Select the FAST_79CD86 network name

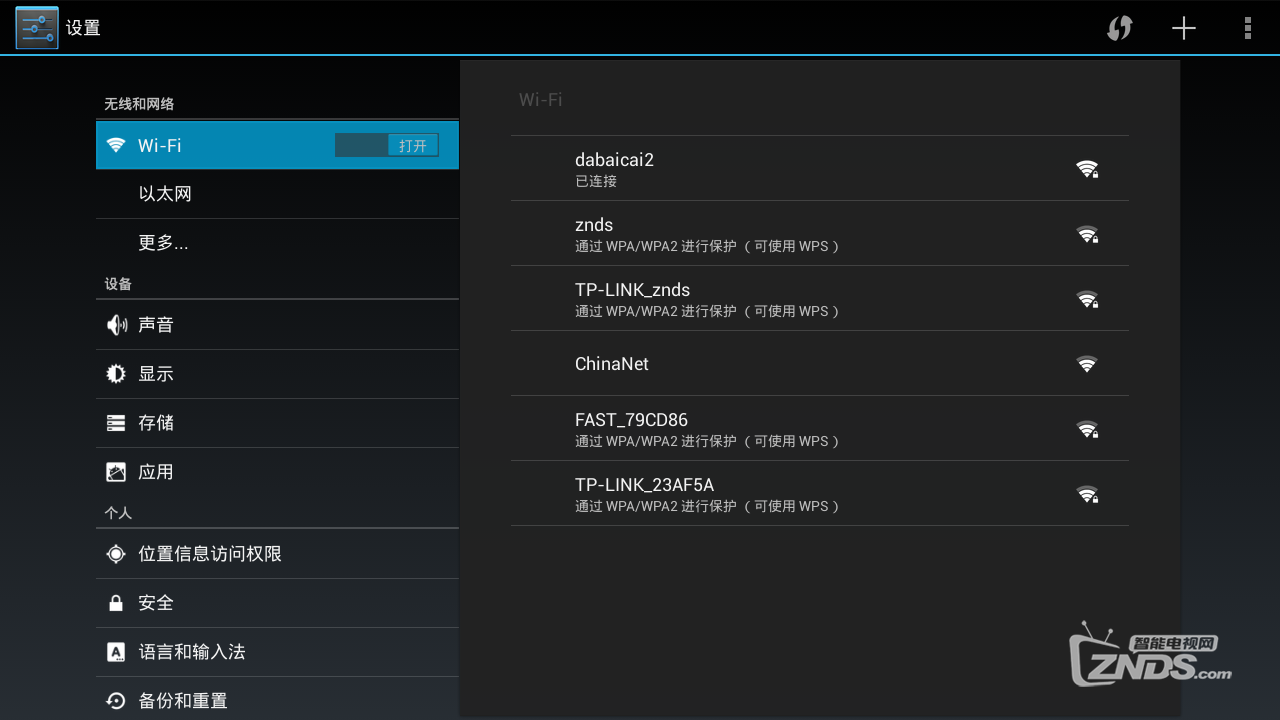[x=631, y=420]
